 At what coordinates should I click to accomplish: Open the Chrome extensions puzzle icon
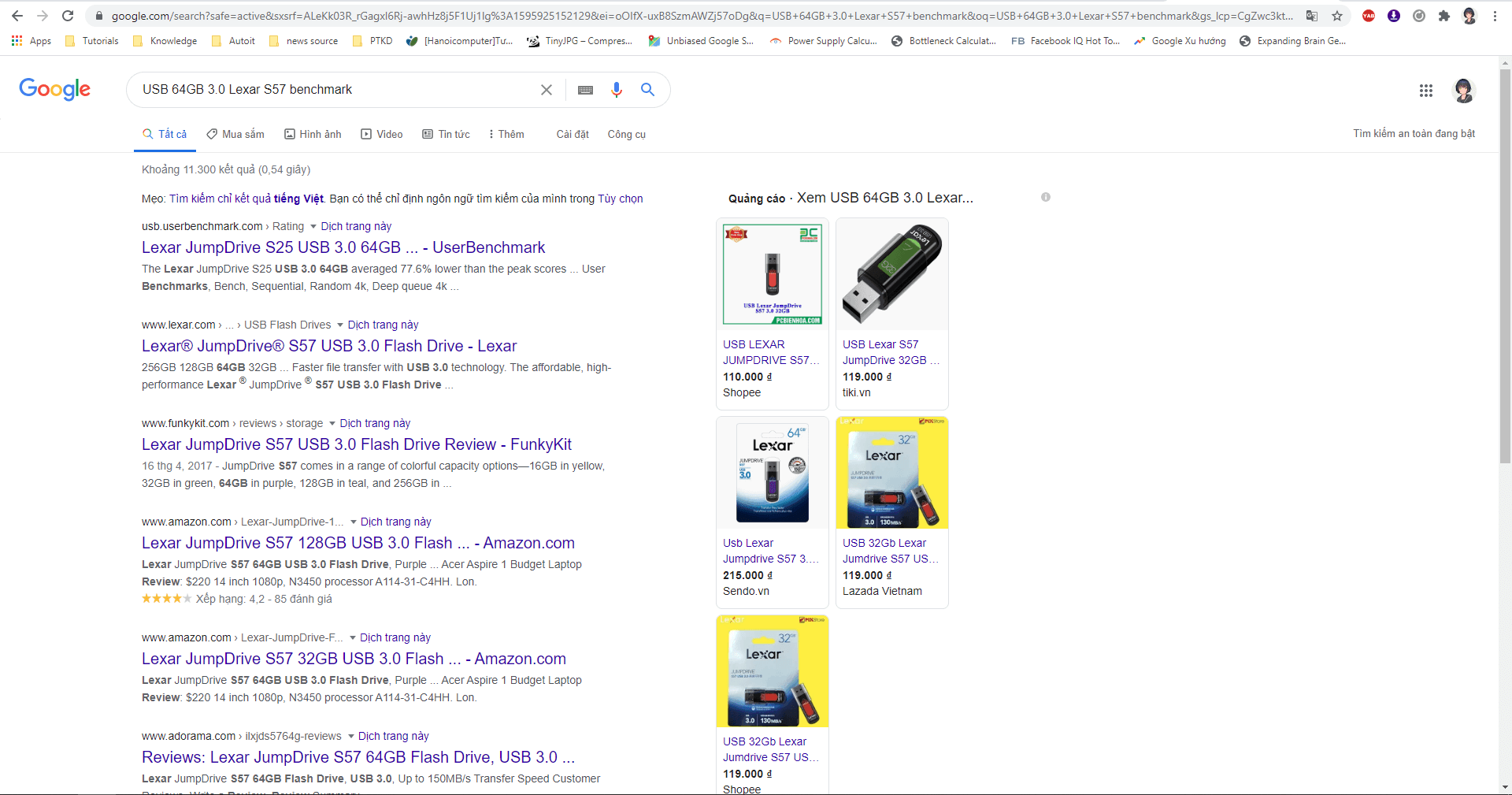click(x=1443, y=16)
